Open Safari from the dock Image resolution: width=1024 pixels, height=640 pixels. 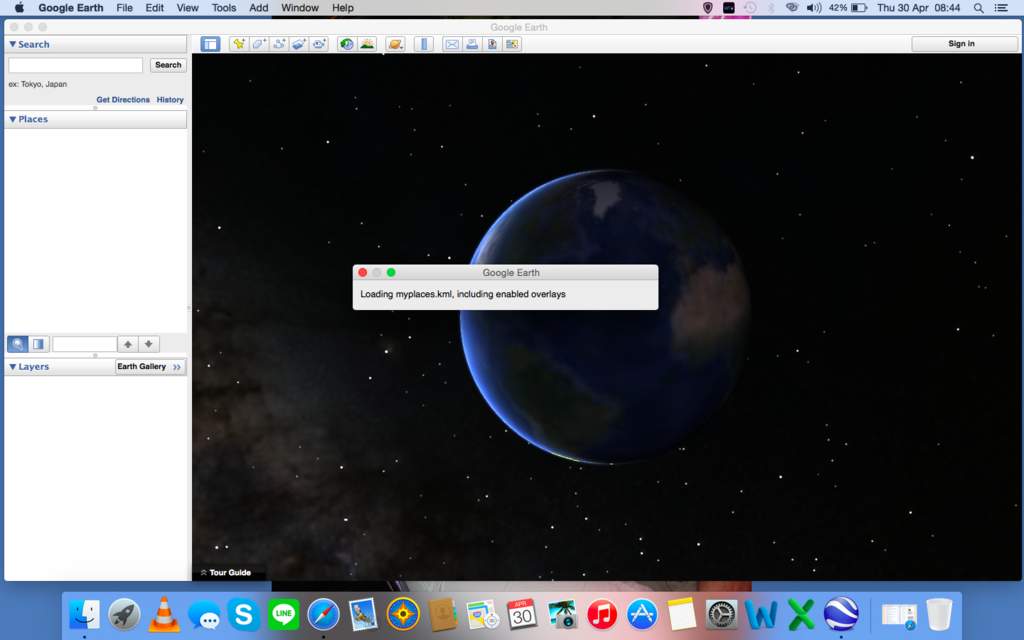pos(323,615)
